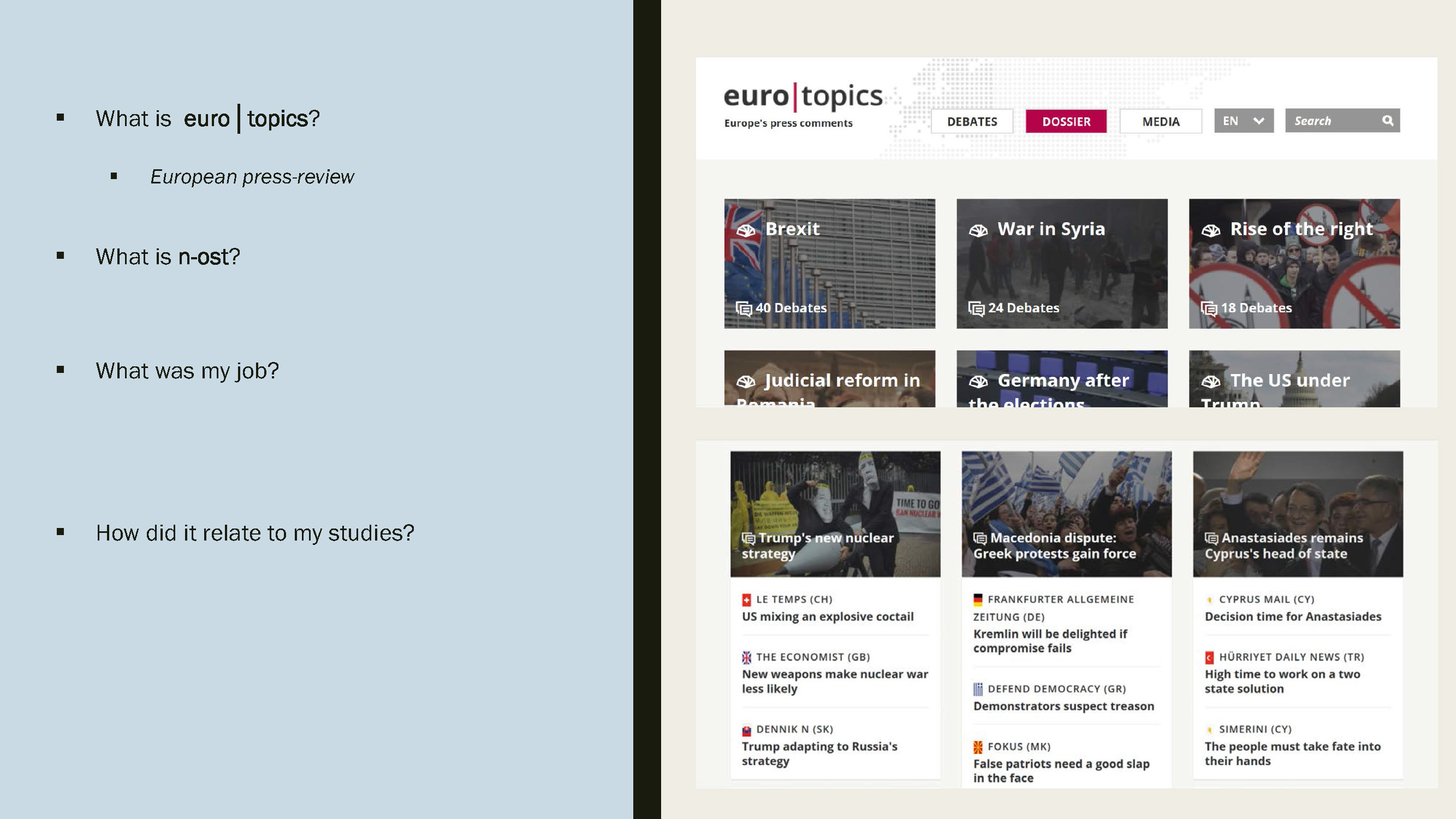
Task: Click the debates icon next to 24 Debates
Action: (x=976, y=308)
